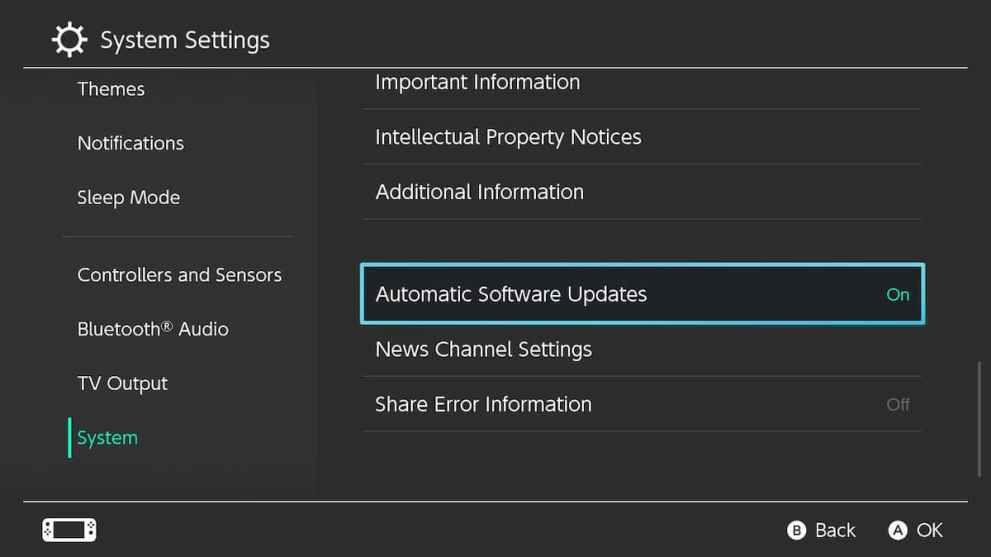Open Bluetooth Audio settings

point(153,329)
